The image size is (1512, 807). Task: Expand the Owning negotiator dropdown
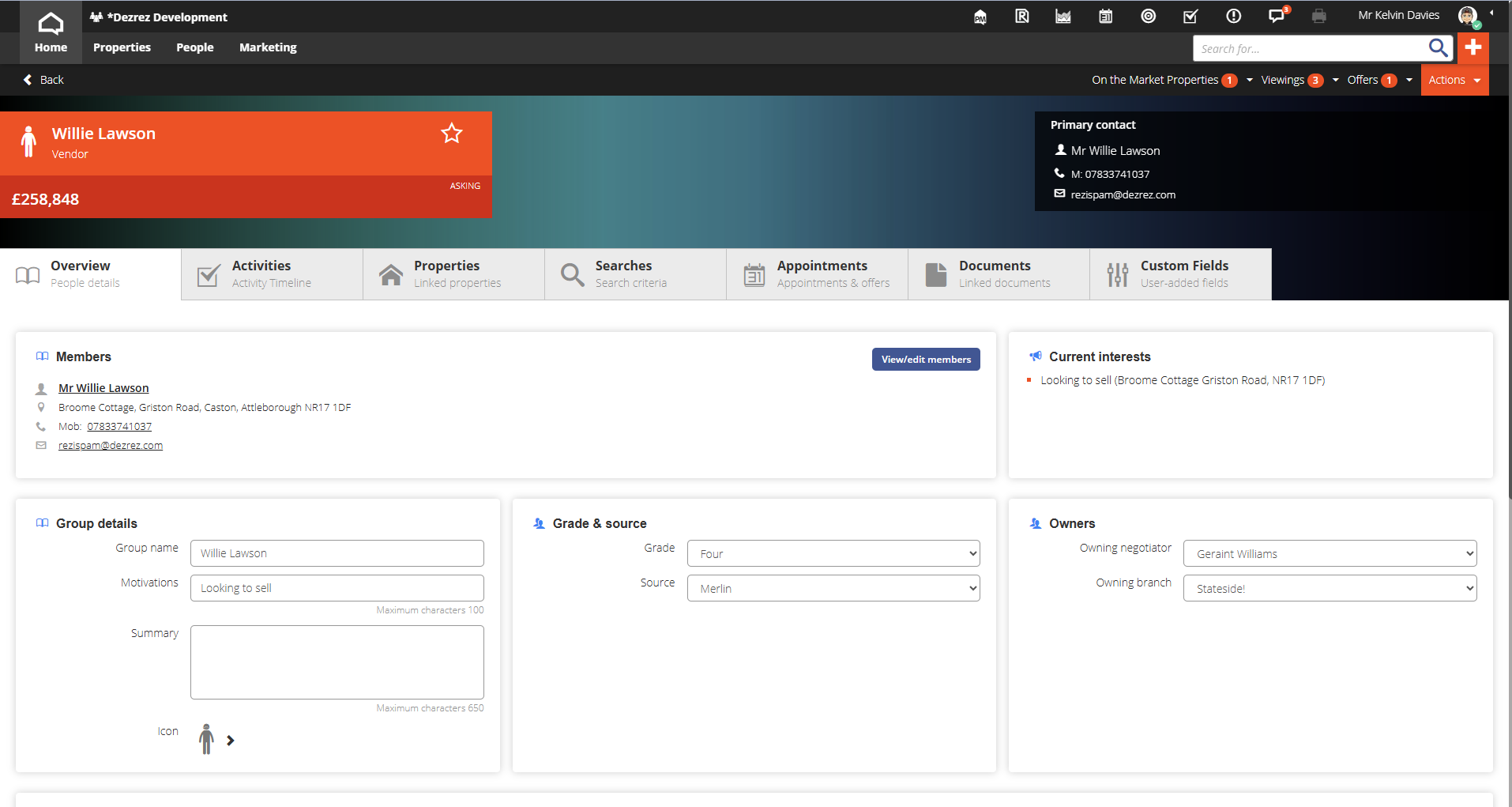(x=1330, y=553)
